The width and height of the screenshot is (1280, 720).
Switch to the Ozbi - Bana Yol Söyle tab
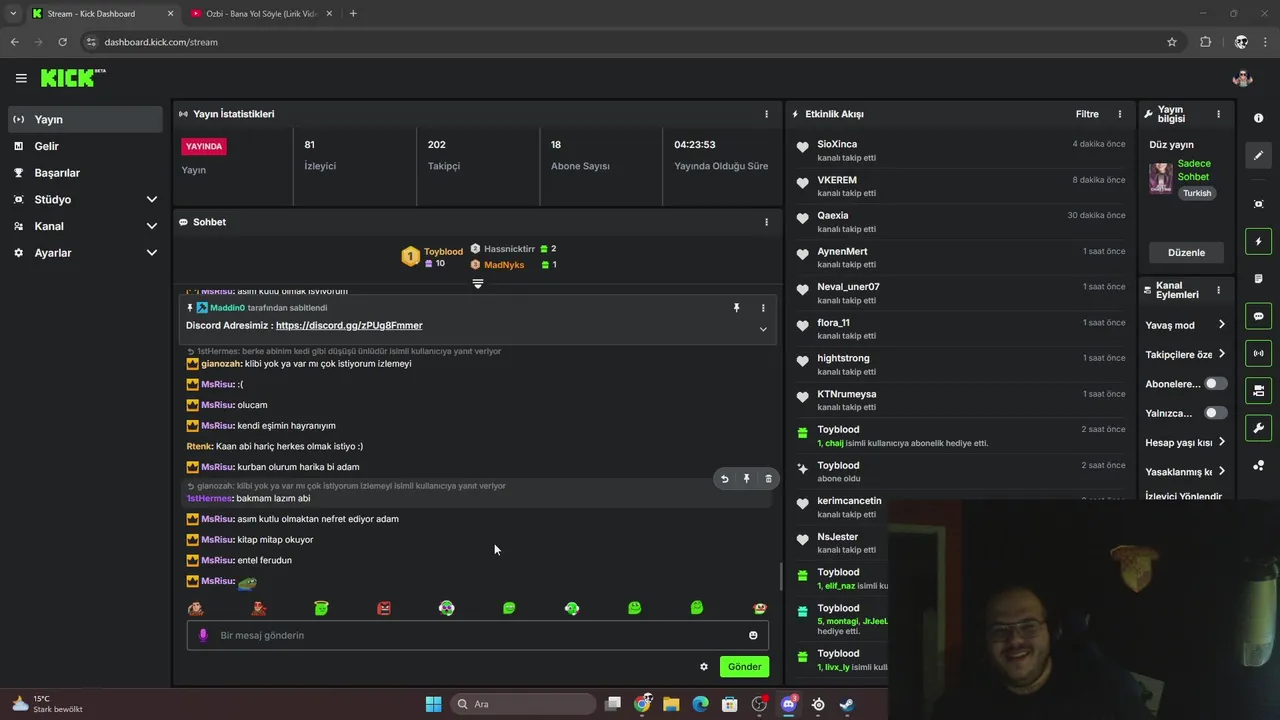(261, 14)
